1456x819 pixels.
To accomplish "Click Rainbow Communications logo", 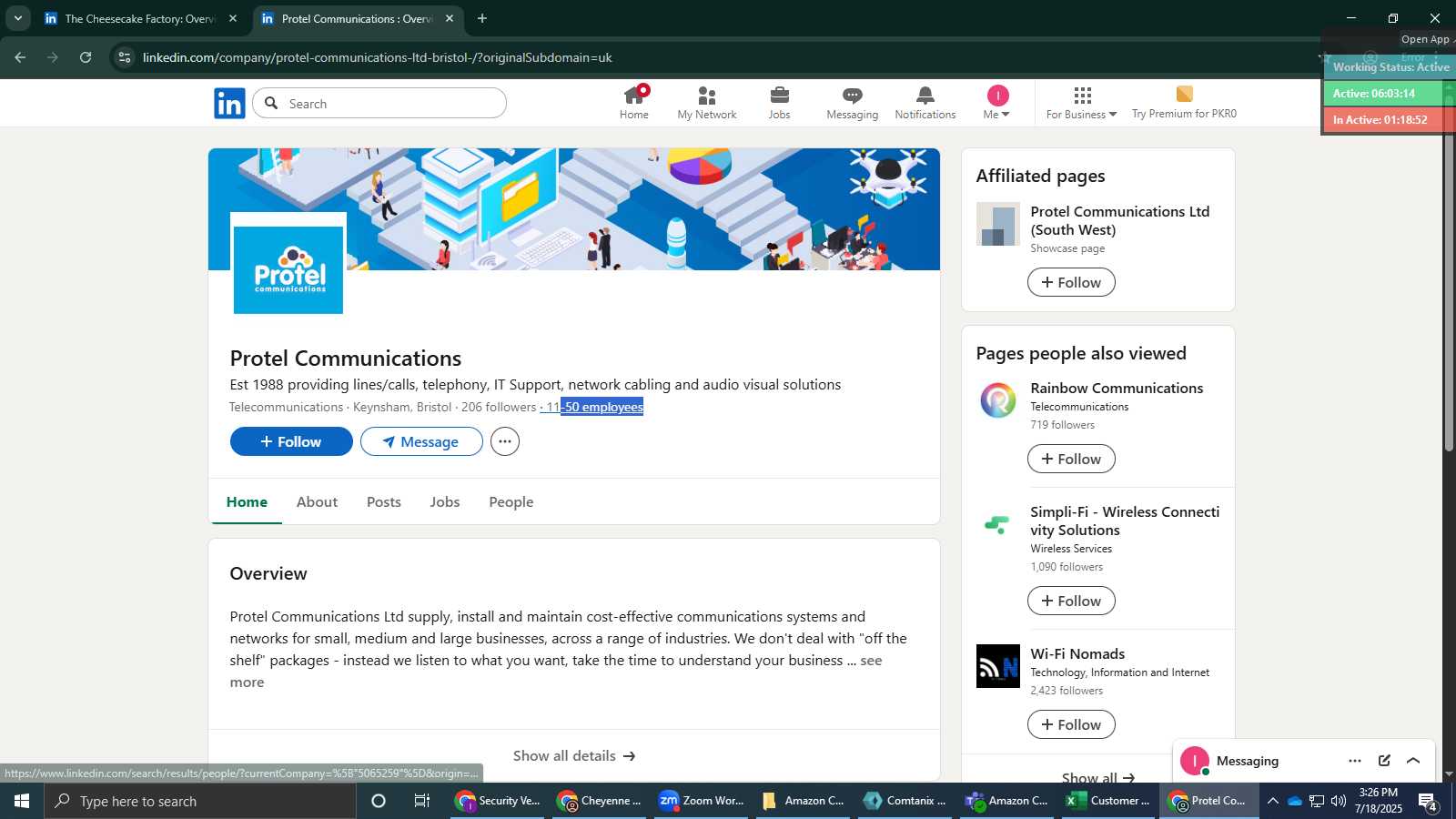I will tap(998, 400).
